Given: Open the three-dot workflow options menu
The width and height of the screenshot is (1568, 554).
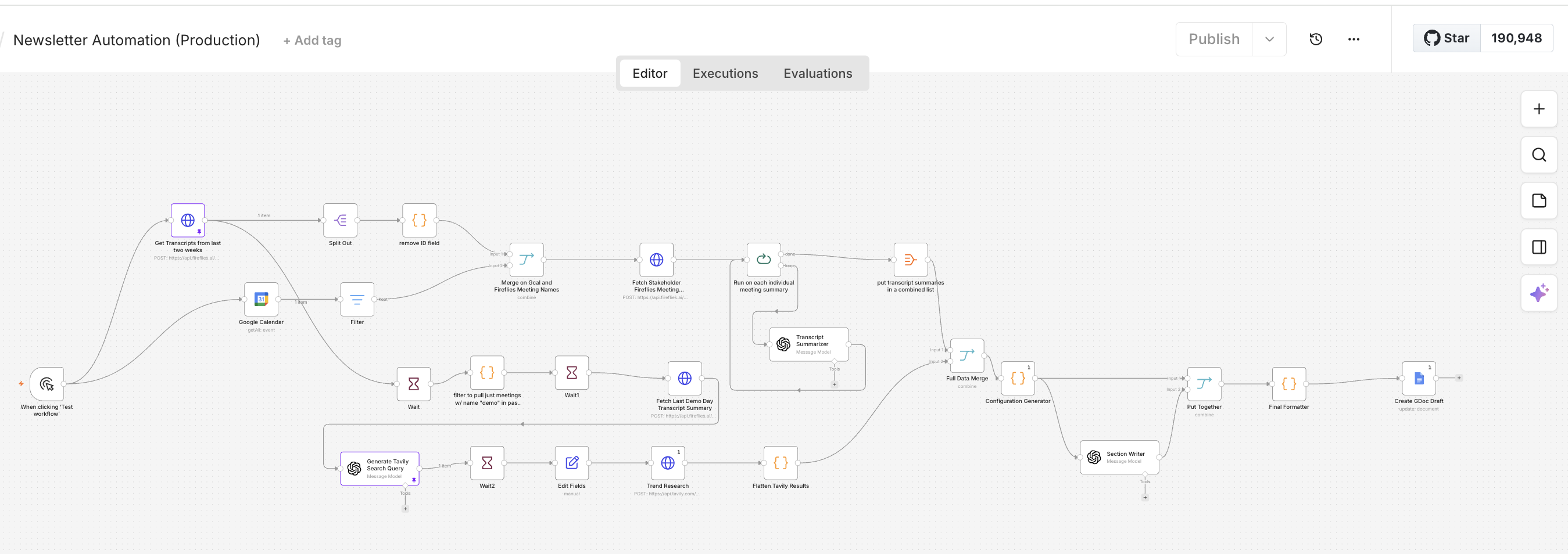Looking at the screenshot, I should (x=1353, y=39).
